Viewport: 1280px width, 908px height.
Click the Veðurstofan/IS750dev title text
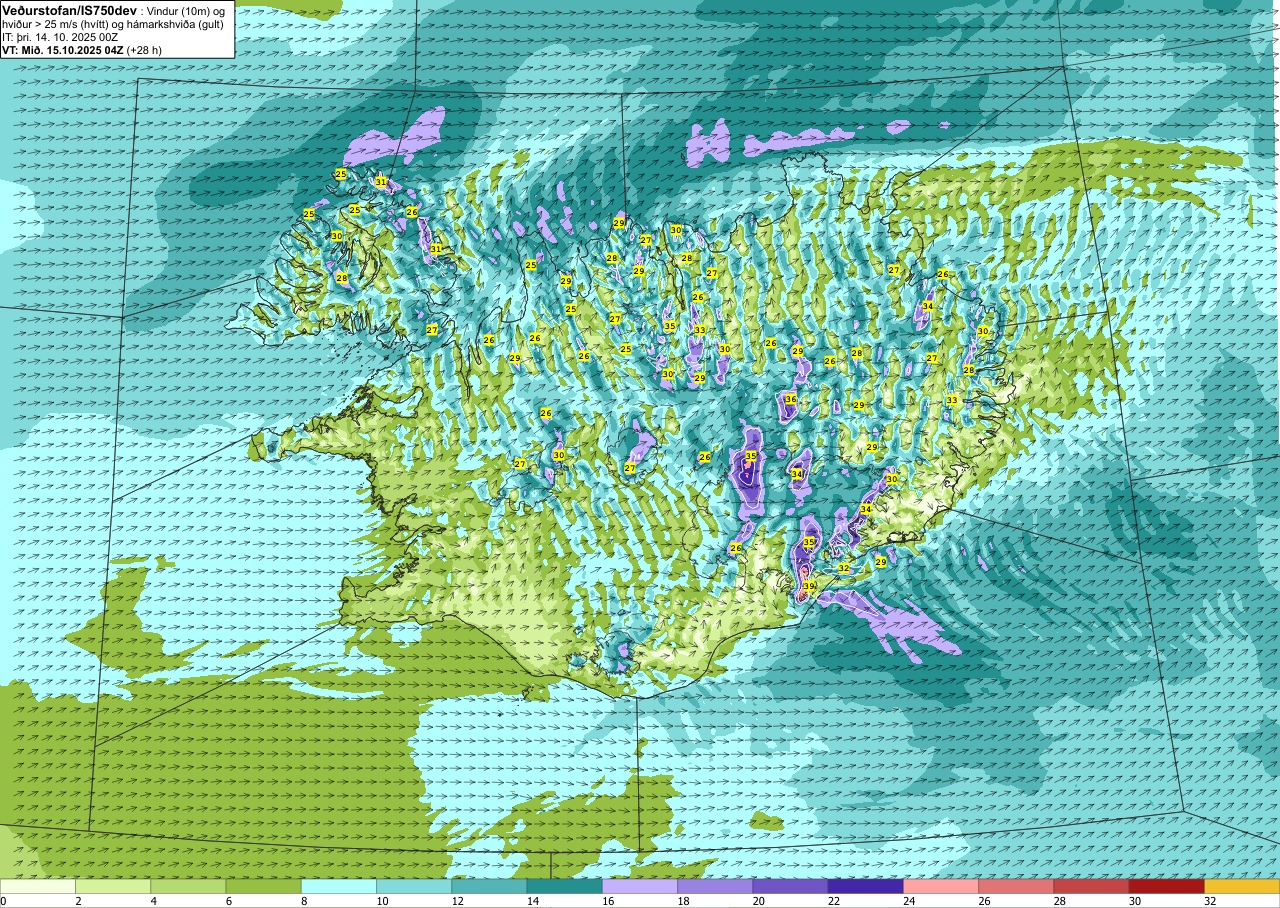click(x=69, y=9)
